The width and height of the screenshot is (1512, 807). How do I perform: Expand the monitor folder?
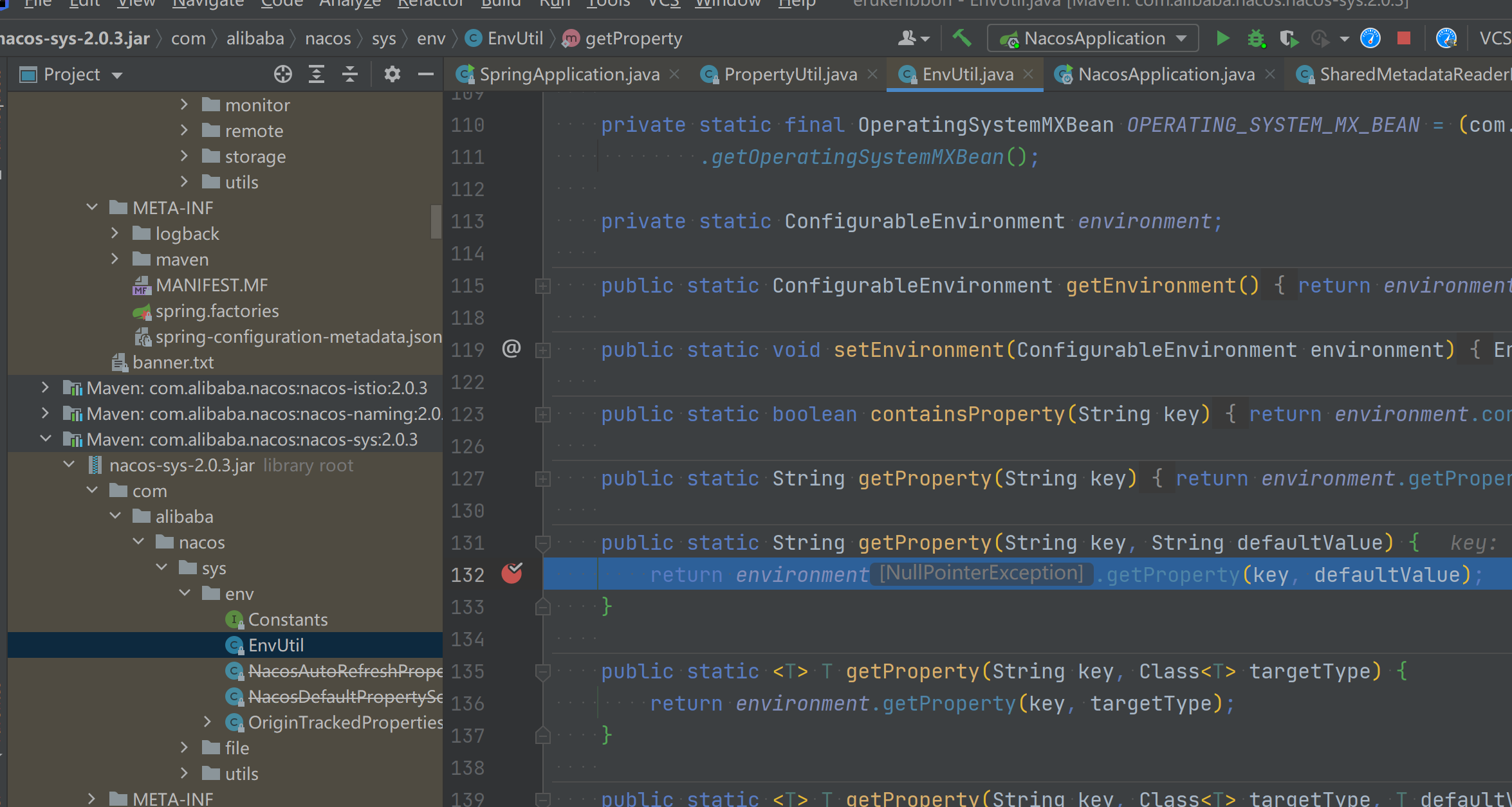184,104
